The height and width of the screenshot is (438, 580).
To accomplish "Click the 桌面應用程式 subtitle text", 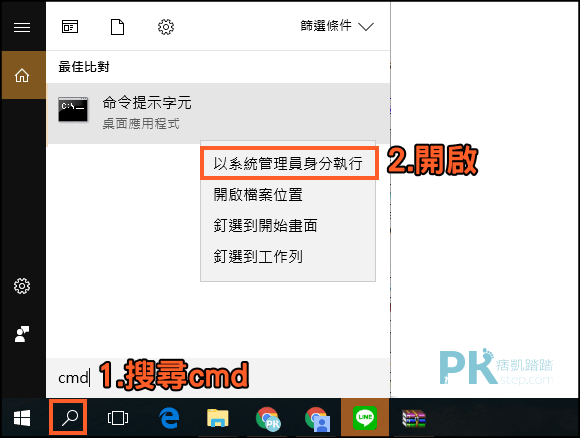I will pyautogui.click(x=141, y=124).
